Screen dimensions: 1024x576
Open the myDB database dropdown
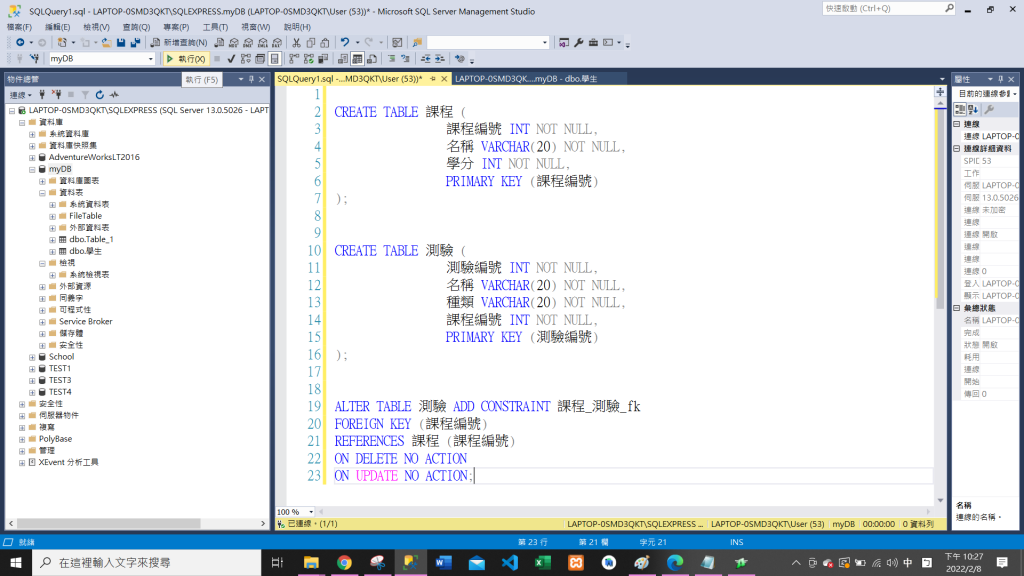click(x=150, y=59)
